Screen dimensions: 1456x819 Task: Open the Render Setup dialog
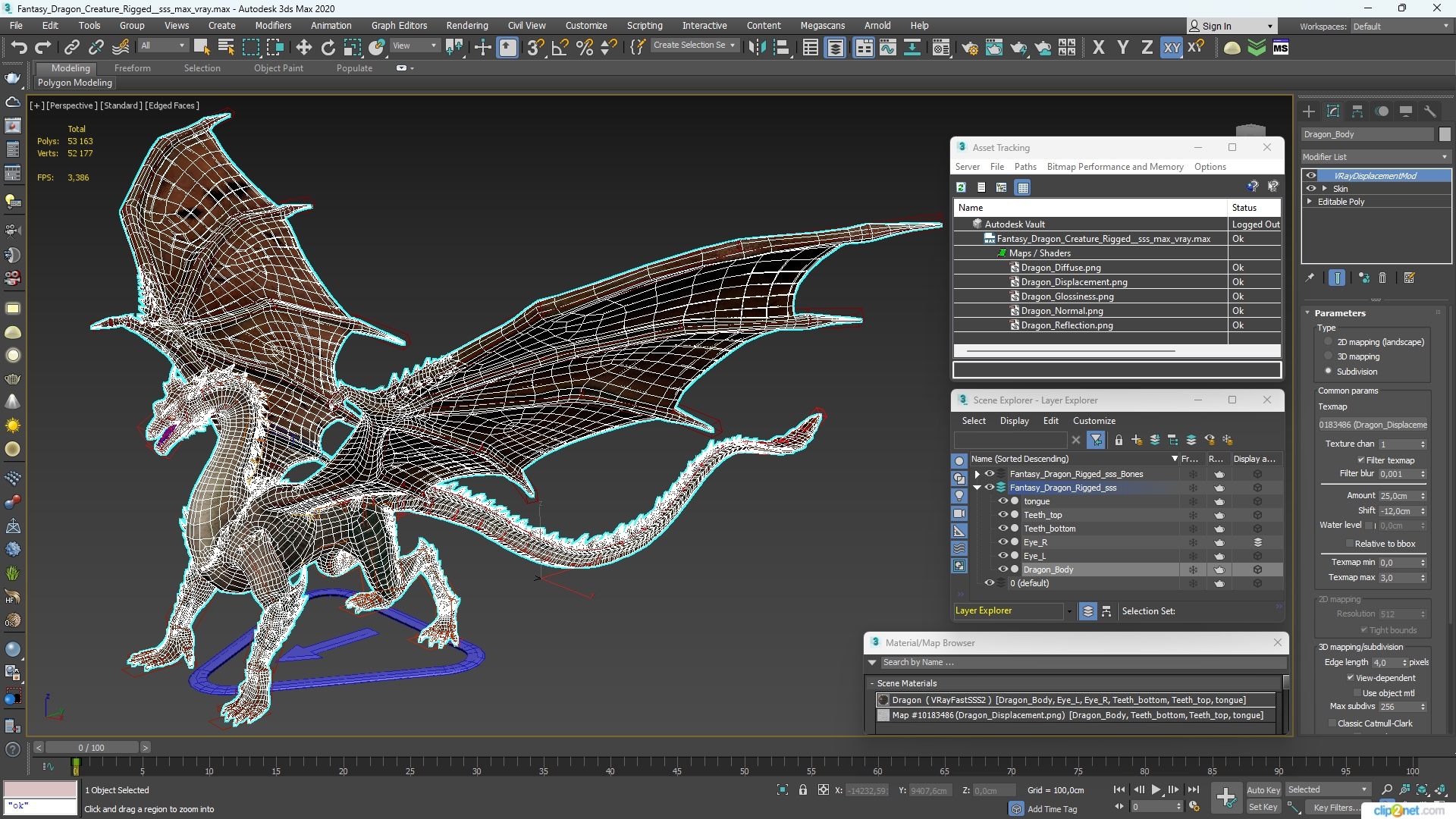(x=969, y=47)
